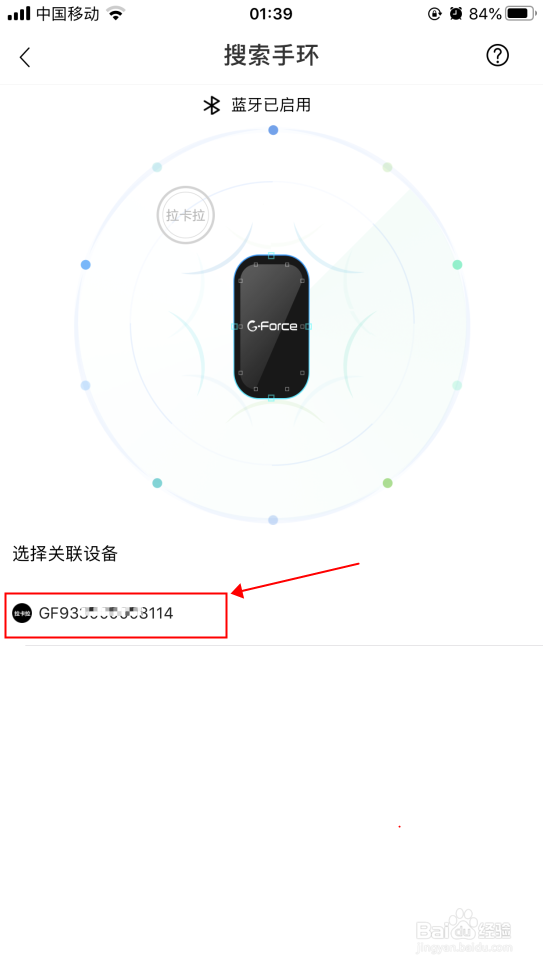Tap the rotation lock status icon

tap(435, 14)
